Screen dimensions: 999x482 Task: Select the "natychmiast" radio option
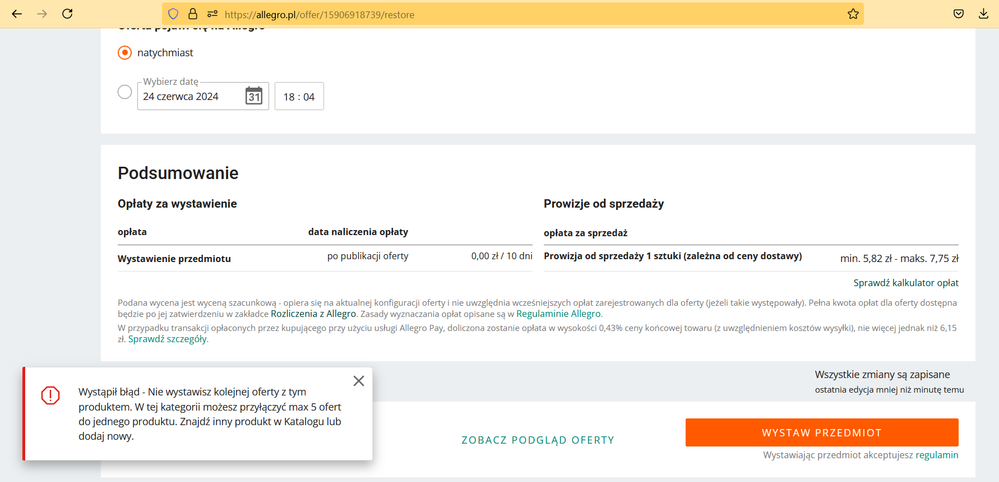point(125,52)
